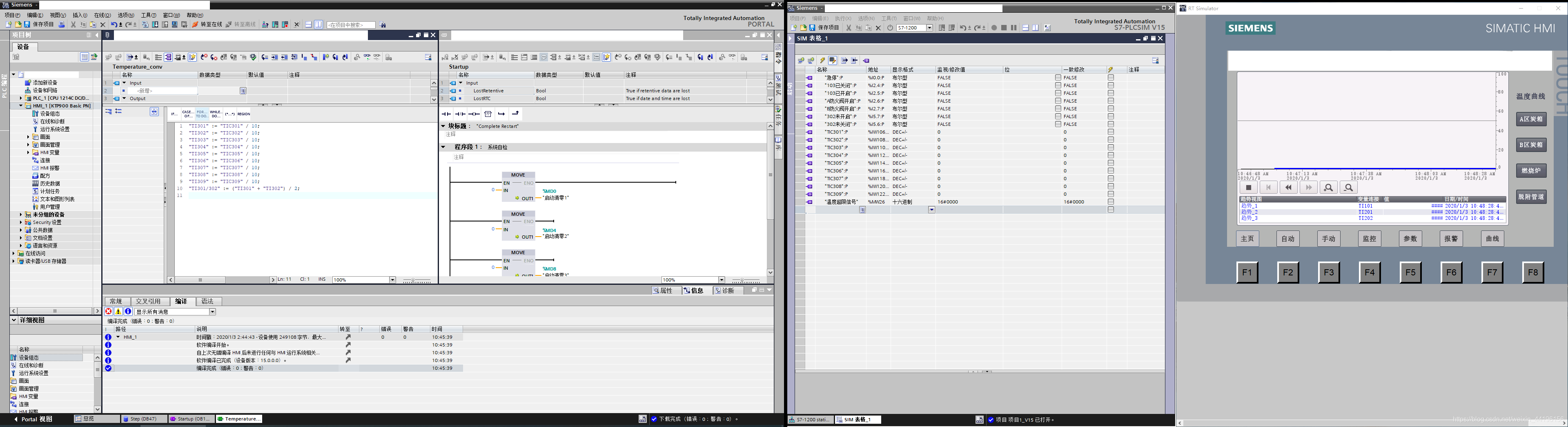Open the 显示所有消息 filter dropdown

(212, 312)
